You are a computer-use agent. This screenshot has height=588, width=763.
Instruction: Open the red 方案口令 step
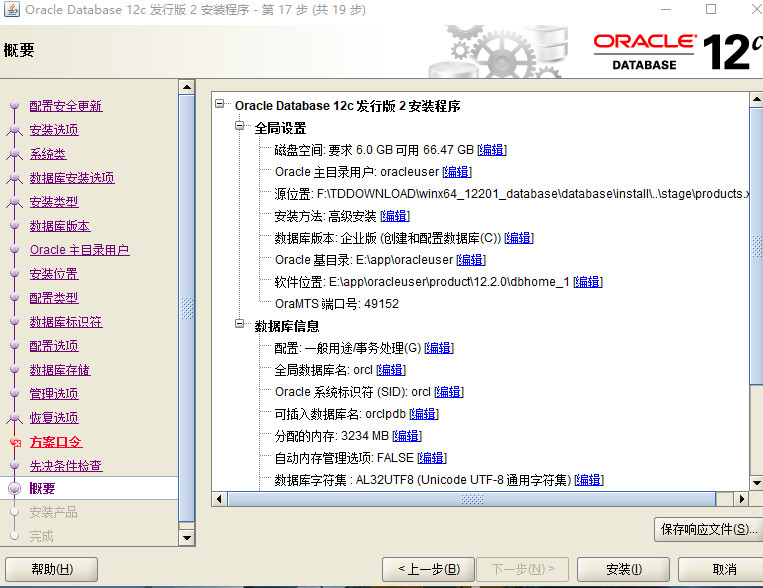point(55,442)
